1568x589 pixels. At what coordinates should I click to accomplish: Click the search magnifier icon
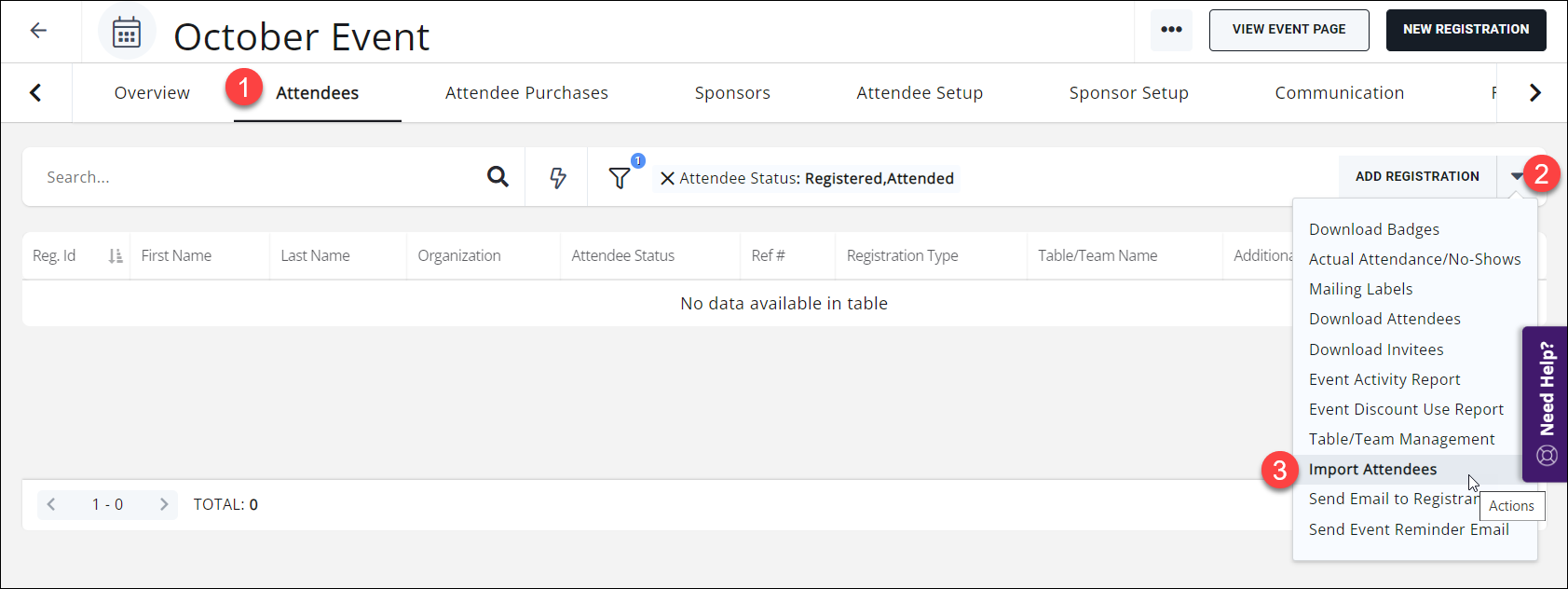(498, 177)
